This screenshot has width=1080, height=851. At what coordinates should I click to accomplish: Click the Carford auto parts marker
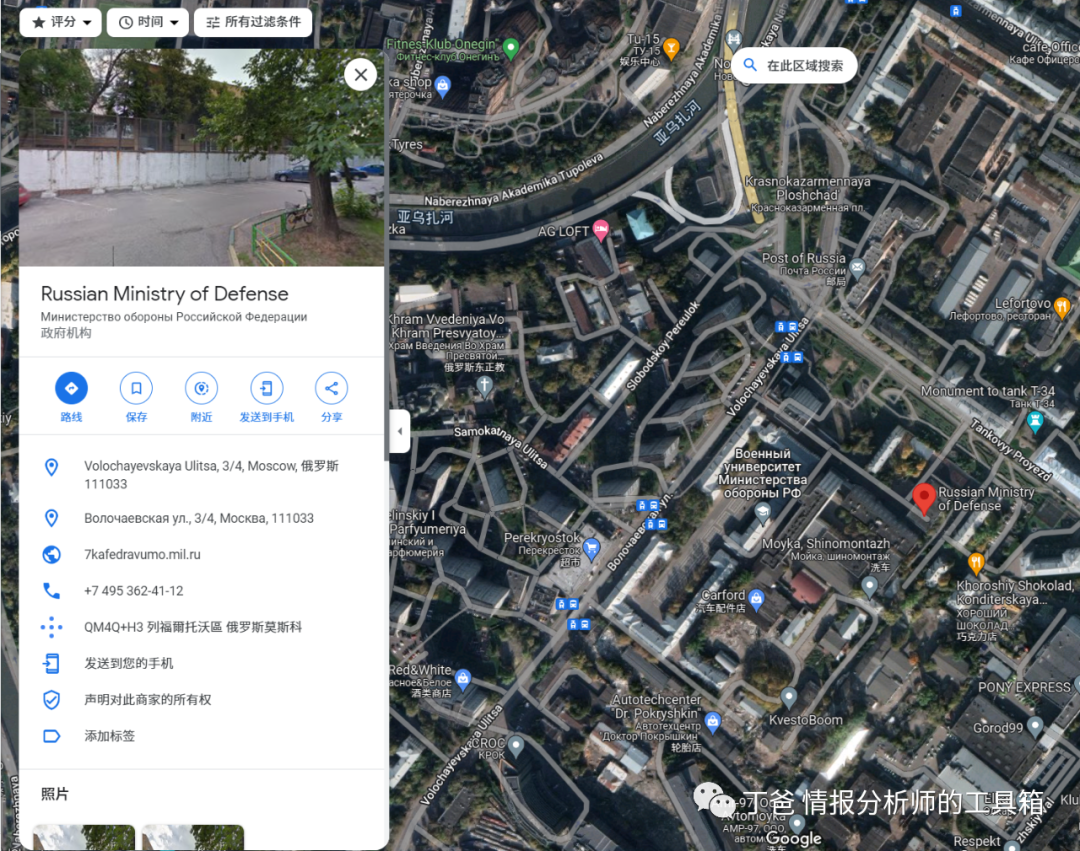(x=756, y=599)
